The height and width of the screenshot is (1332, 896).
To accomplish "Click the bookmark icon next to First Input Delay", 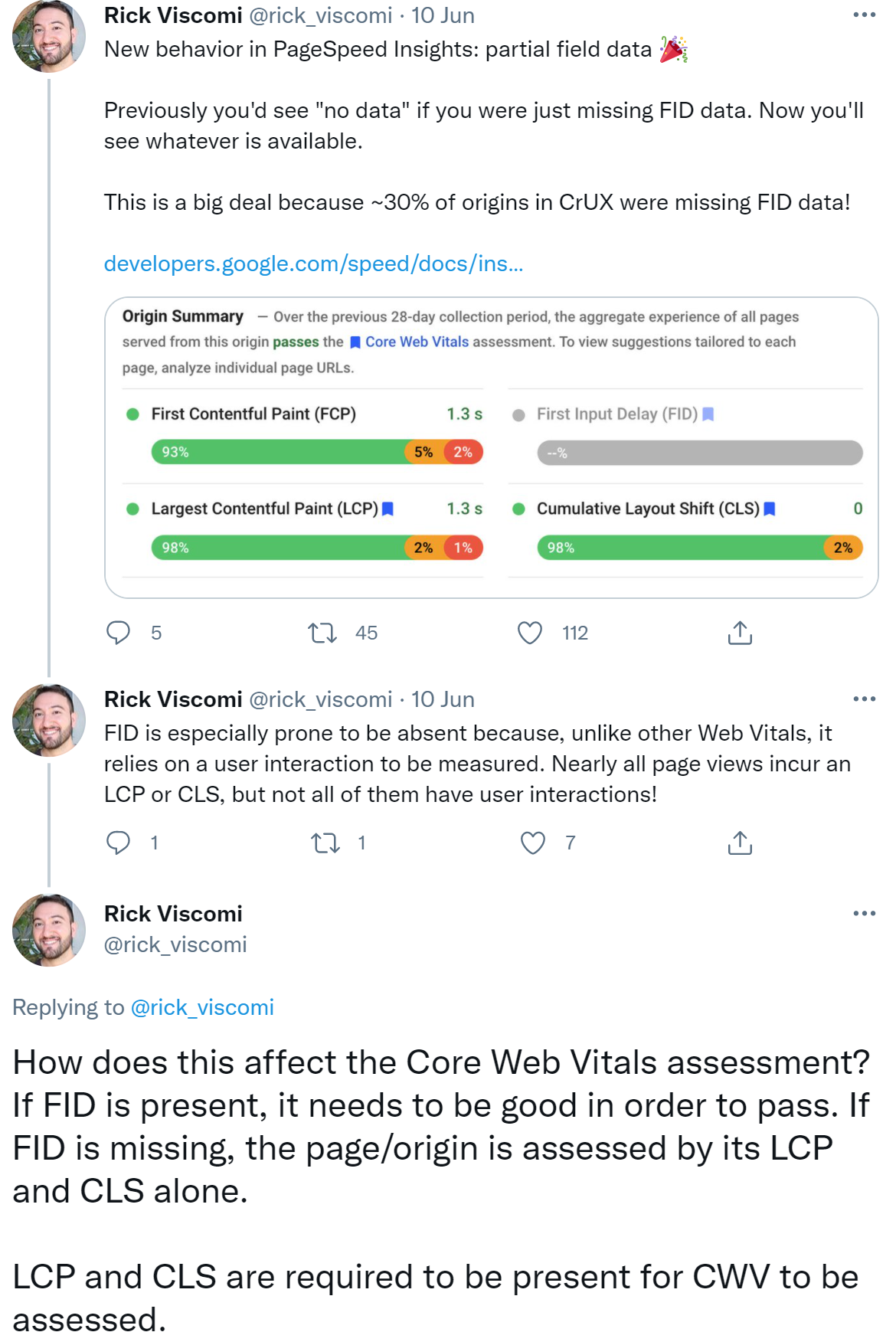I will (x=708, y=414).
